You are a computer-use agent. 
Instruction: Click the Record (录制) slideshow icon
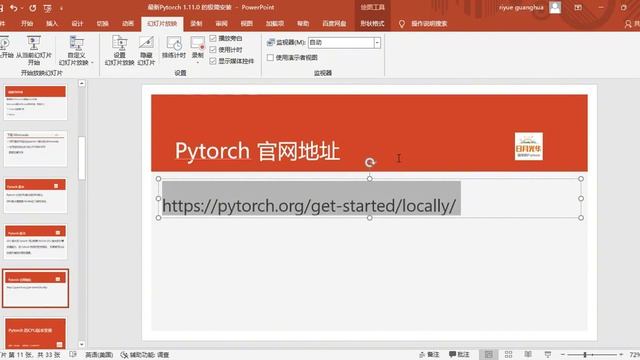[198, 44]
